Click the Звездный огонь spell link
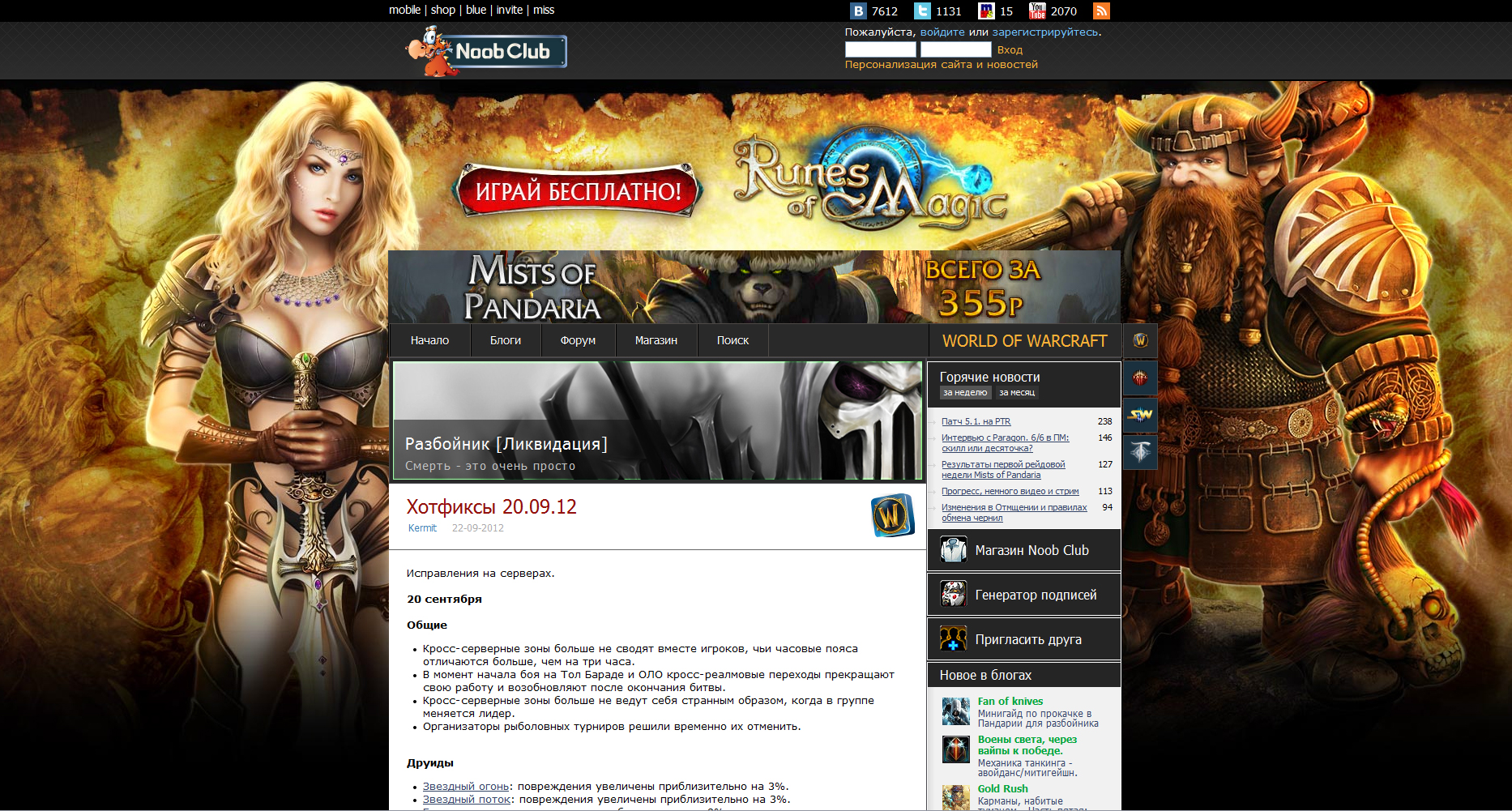 pos(466,787)
